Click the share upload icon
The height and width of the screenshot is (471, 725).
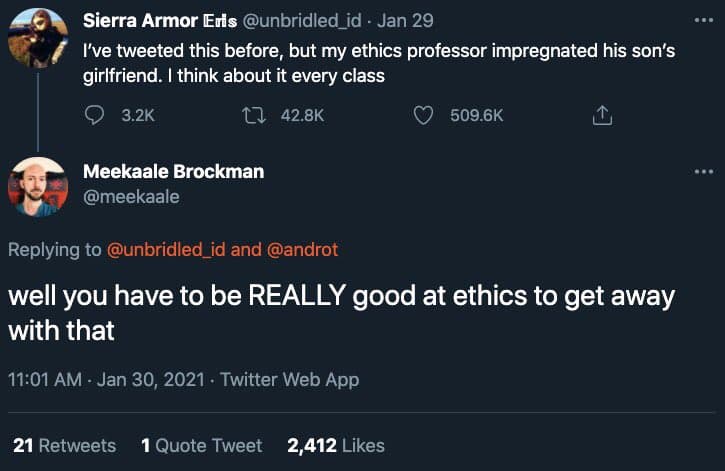[602, 116]
